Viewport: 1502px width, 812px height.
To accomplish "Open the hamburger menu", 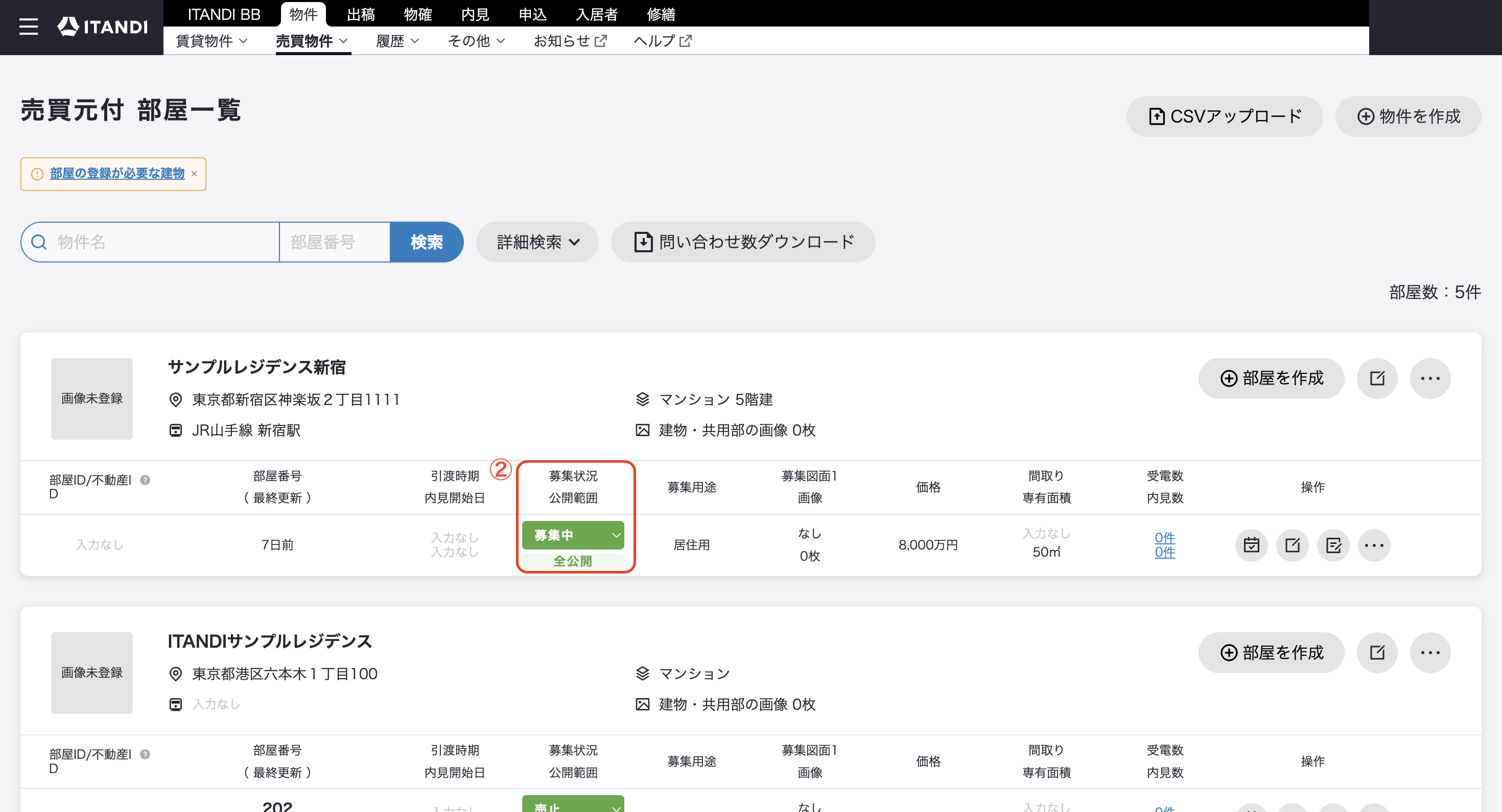I will click(28, 27).
